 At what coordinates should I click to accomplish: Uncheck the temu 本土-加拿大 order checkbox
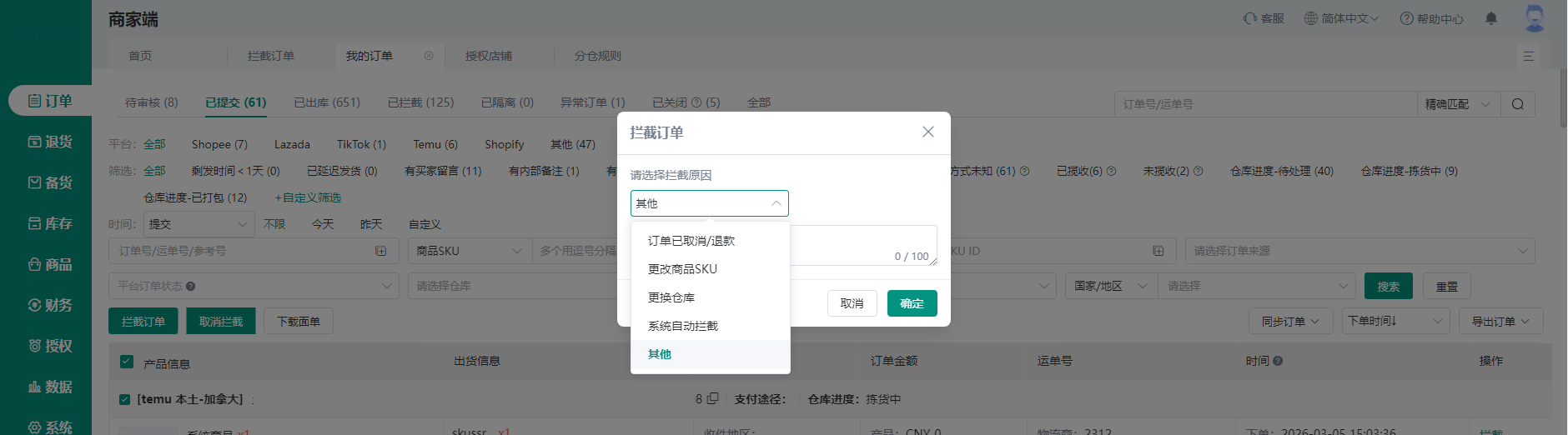point(124,400)
